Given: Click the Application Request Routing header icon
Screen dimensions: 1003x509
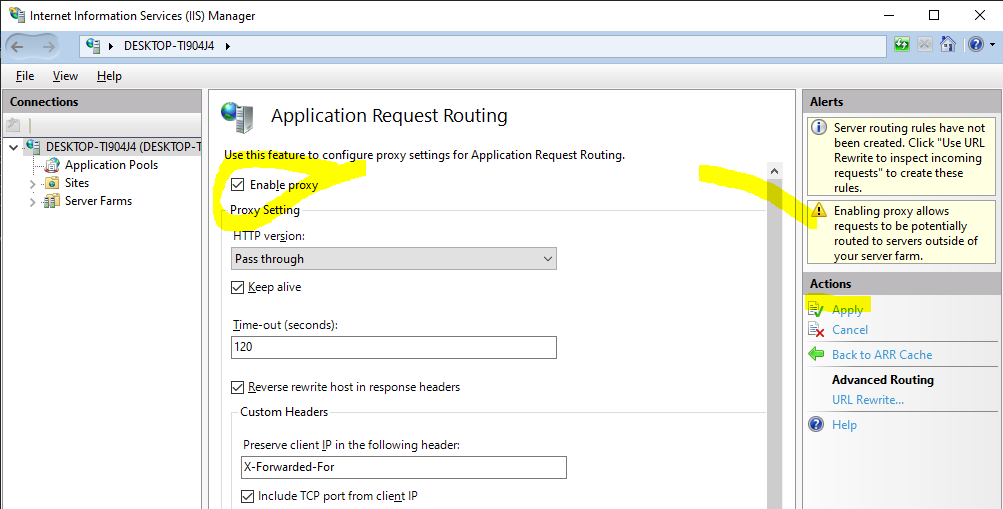Looking at the screenshot, I should tap(237, 117).
